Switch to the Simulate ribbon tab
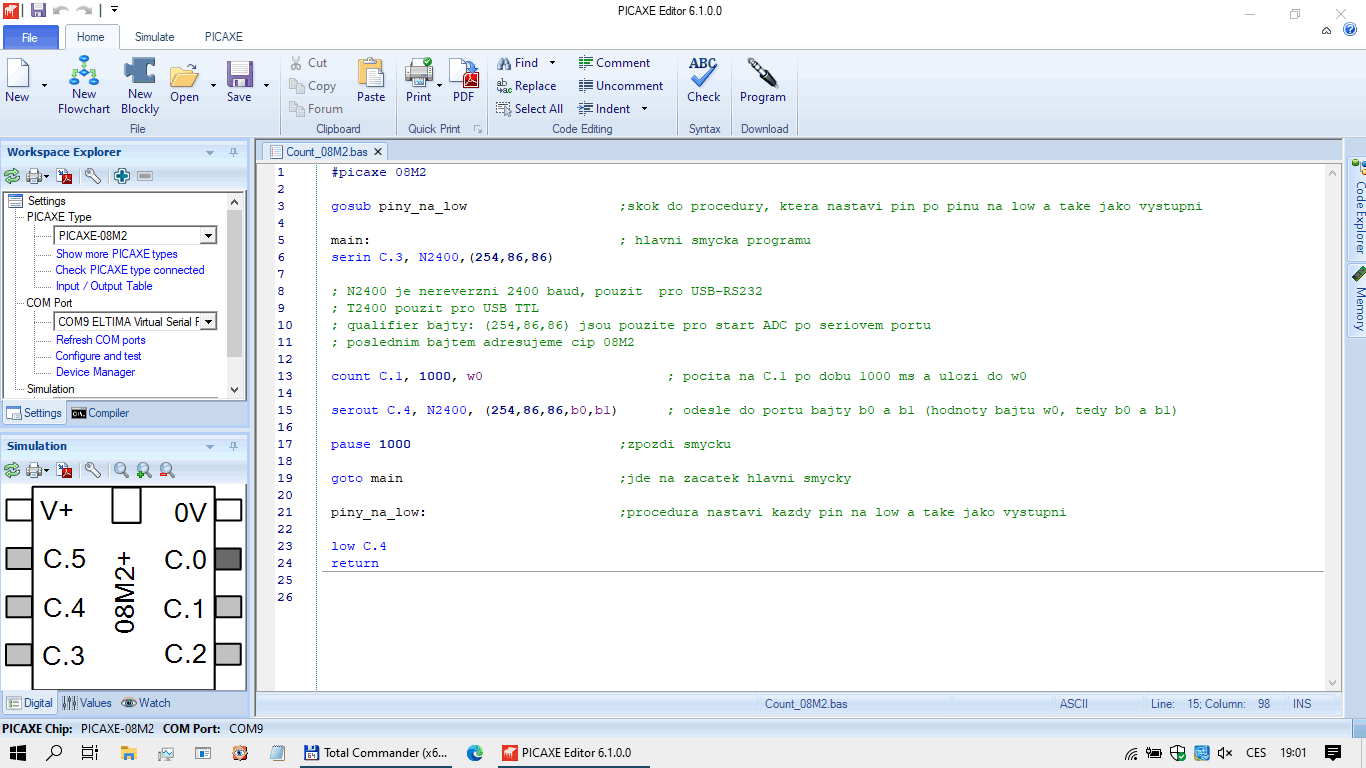Screen dimensions: 1366x768 click(154, 37)
